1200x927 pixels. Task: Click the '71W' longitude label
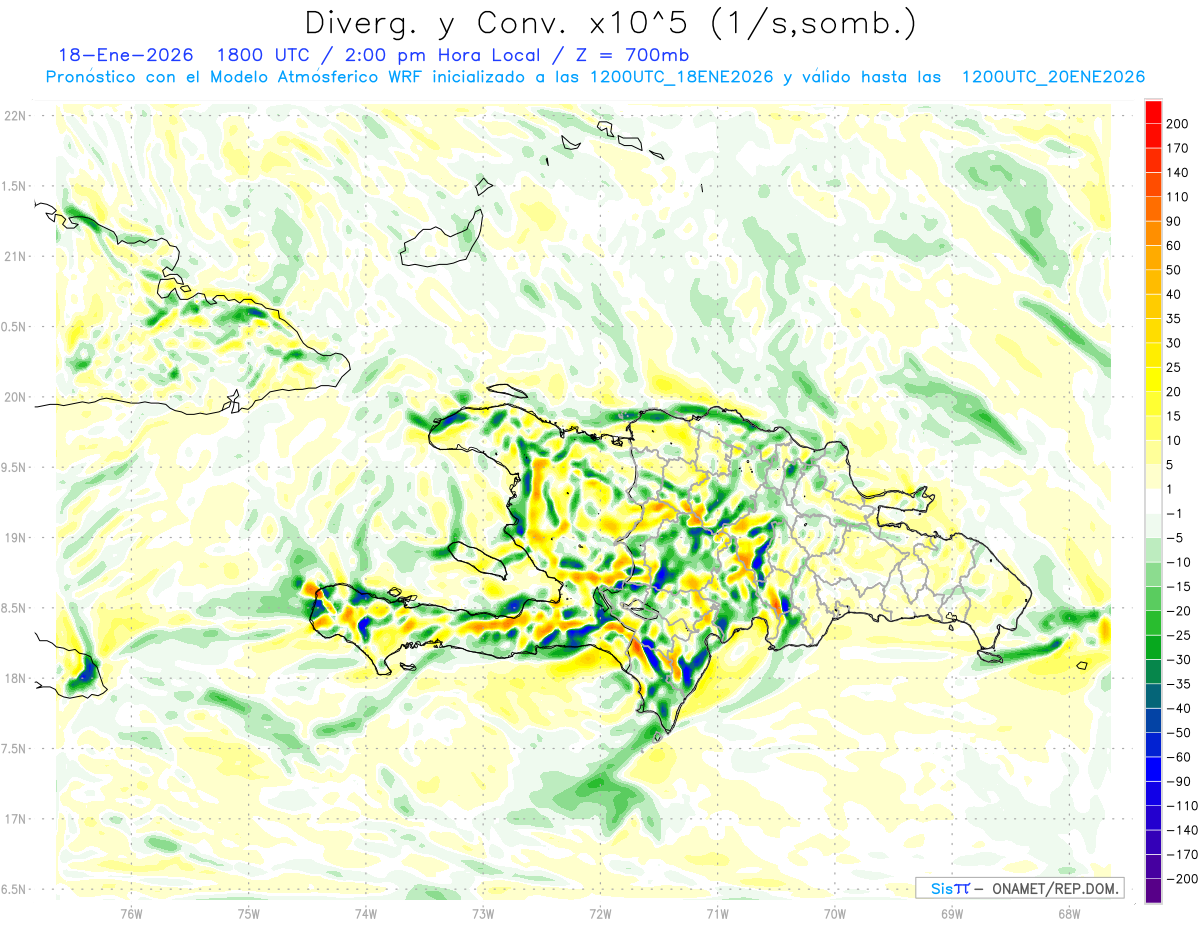[x=717, y=912]
